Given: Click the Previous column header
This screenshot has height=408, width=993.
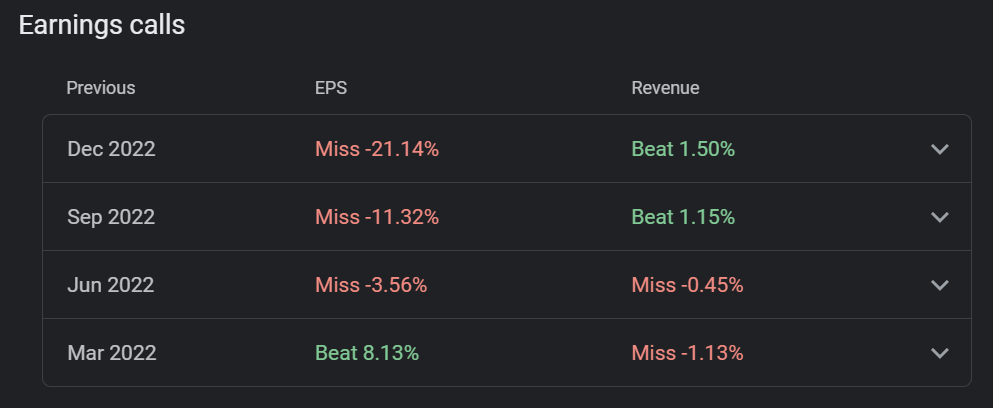Looking at the screenshot, I should 101,88.
